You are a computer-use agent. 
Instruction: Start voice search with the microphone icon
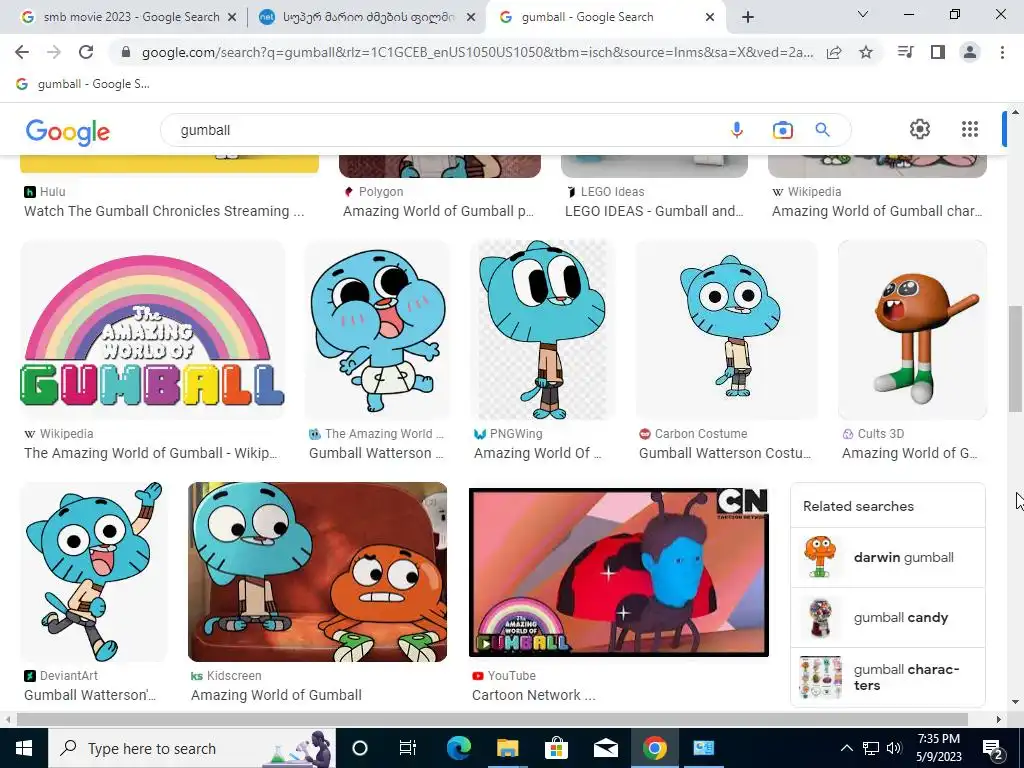point(737,130)
